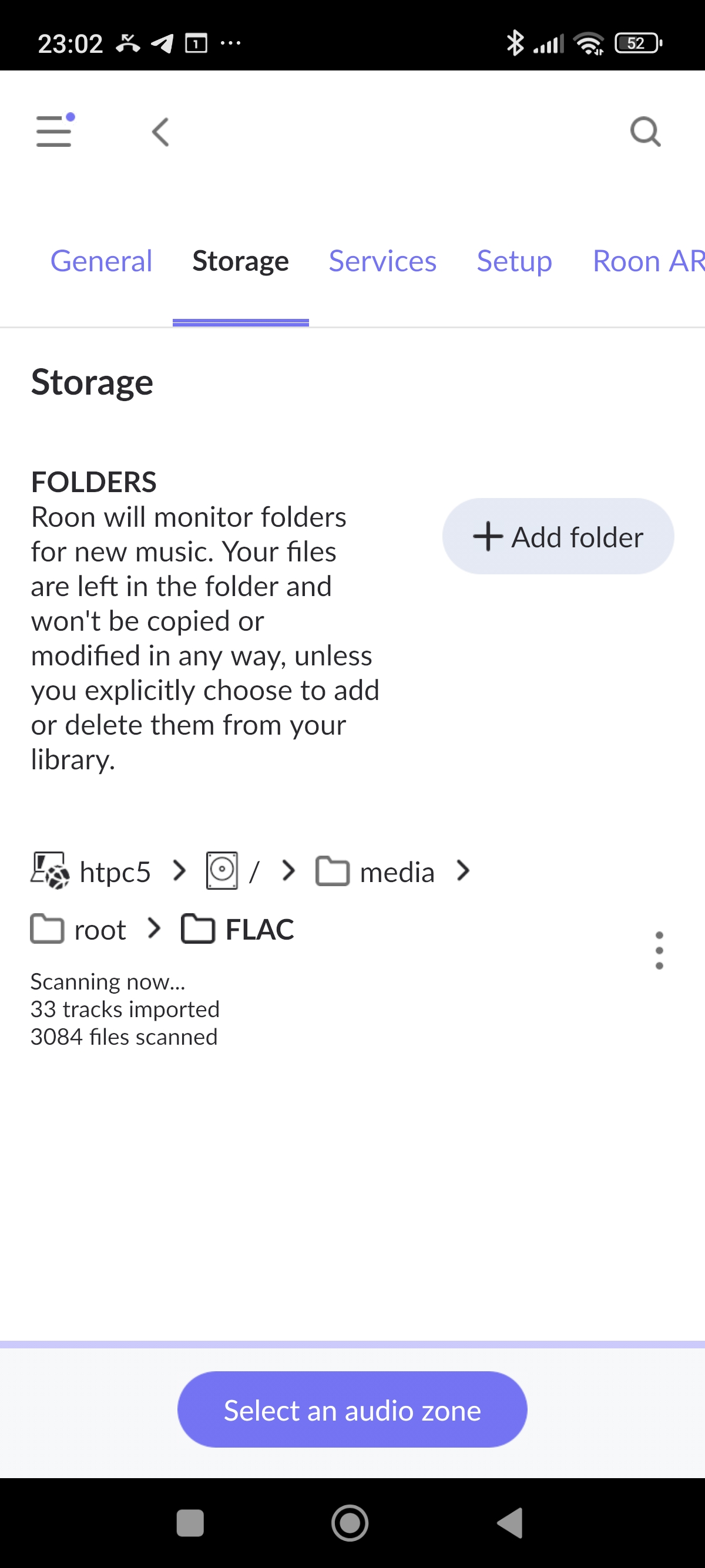The image size is (705, 1568).
Task: Click the chevron after media
Action: (x=464, y=870)
